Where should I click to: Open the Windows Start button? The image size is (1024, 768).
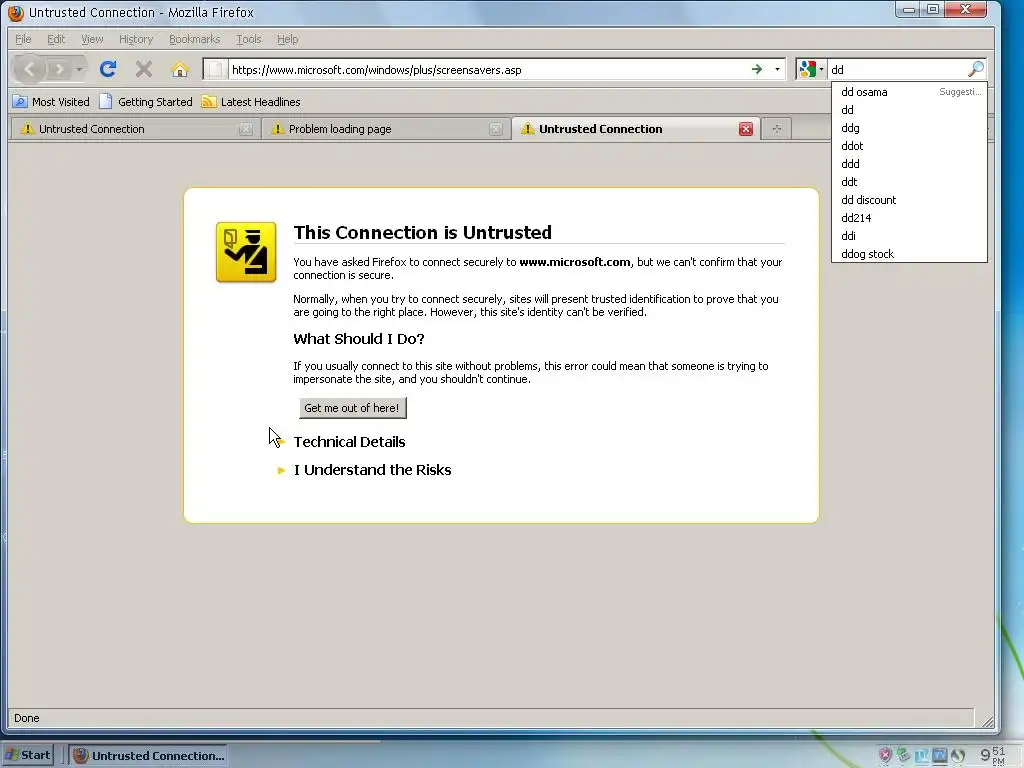click(x=27, y=756)
